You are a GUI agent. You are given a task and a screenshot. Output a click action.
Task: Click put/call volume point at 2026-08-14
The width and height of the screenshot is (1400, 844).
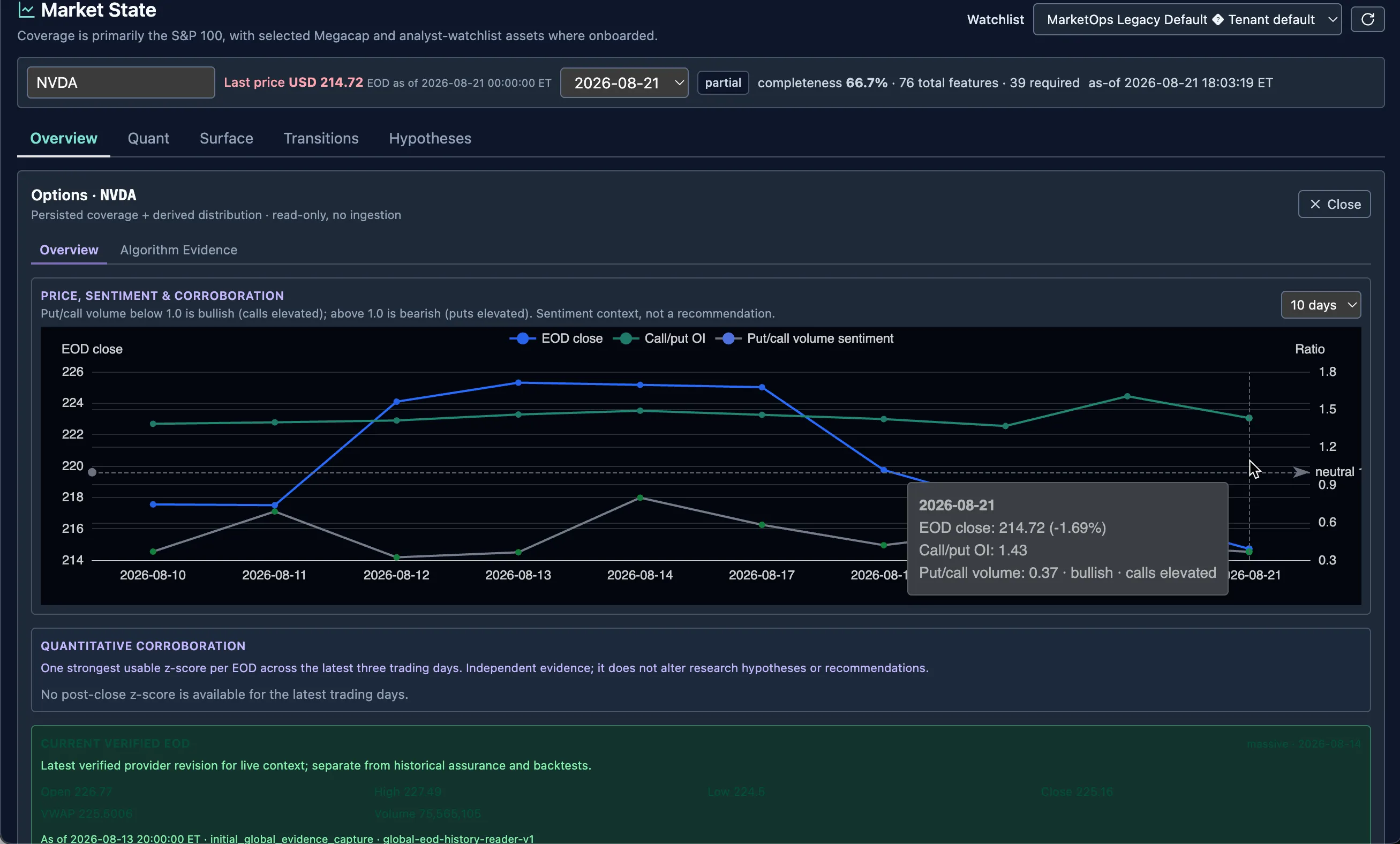[x=641, y=498]
